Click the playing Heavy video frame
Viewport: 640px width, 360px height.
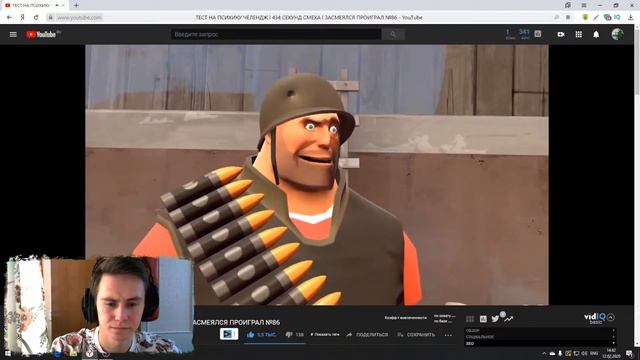click(x=317, y=175)
